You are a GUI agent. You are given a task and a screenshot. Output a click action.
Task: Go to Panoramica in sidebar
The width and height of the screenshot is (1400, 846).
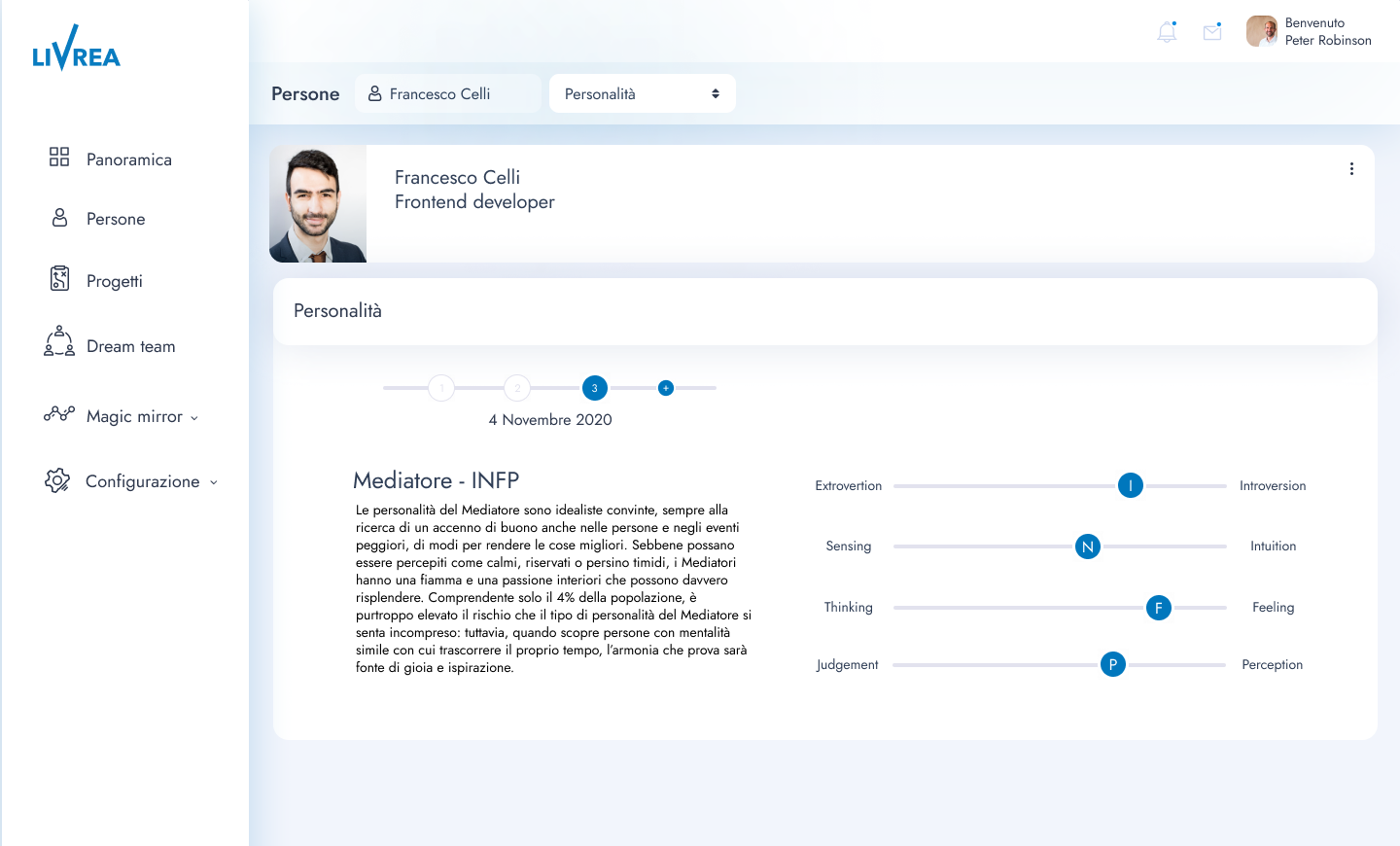(x=129, y=159)
